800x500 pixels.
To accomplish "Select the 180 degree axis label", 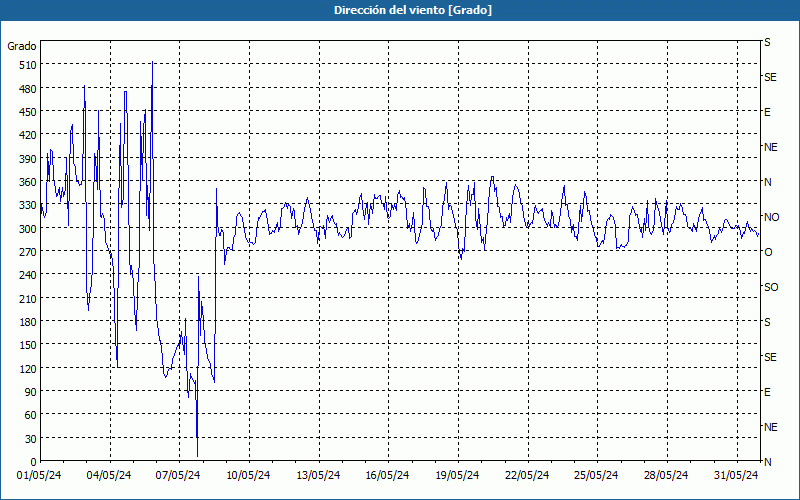I will (28, 321).
